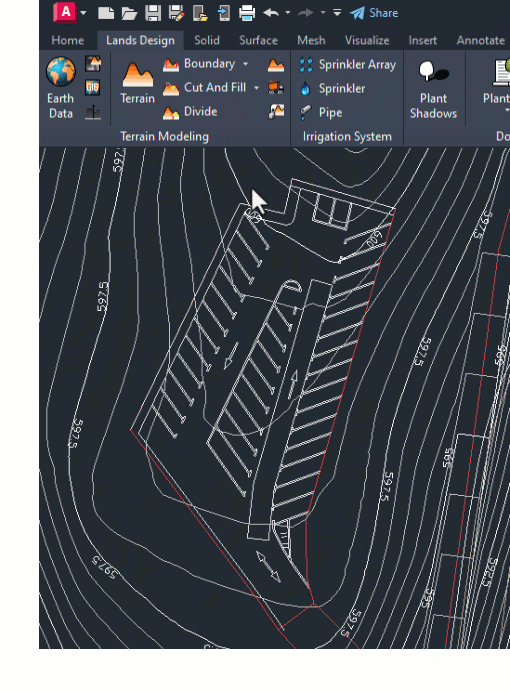
Task: Launch the Terrain tool
Action: coord(138,83)
